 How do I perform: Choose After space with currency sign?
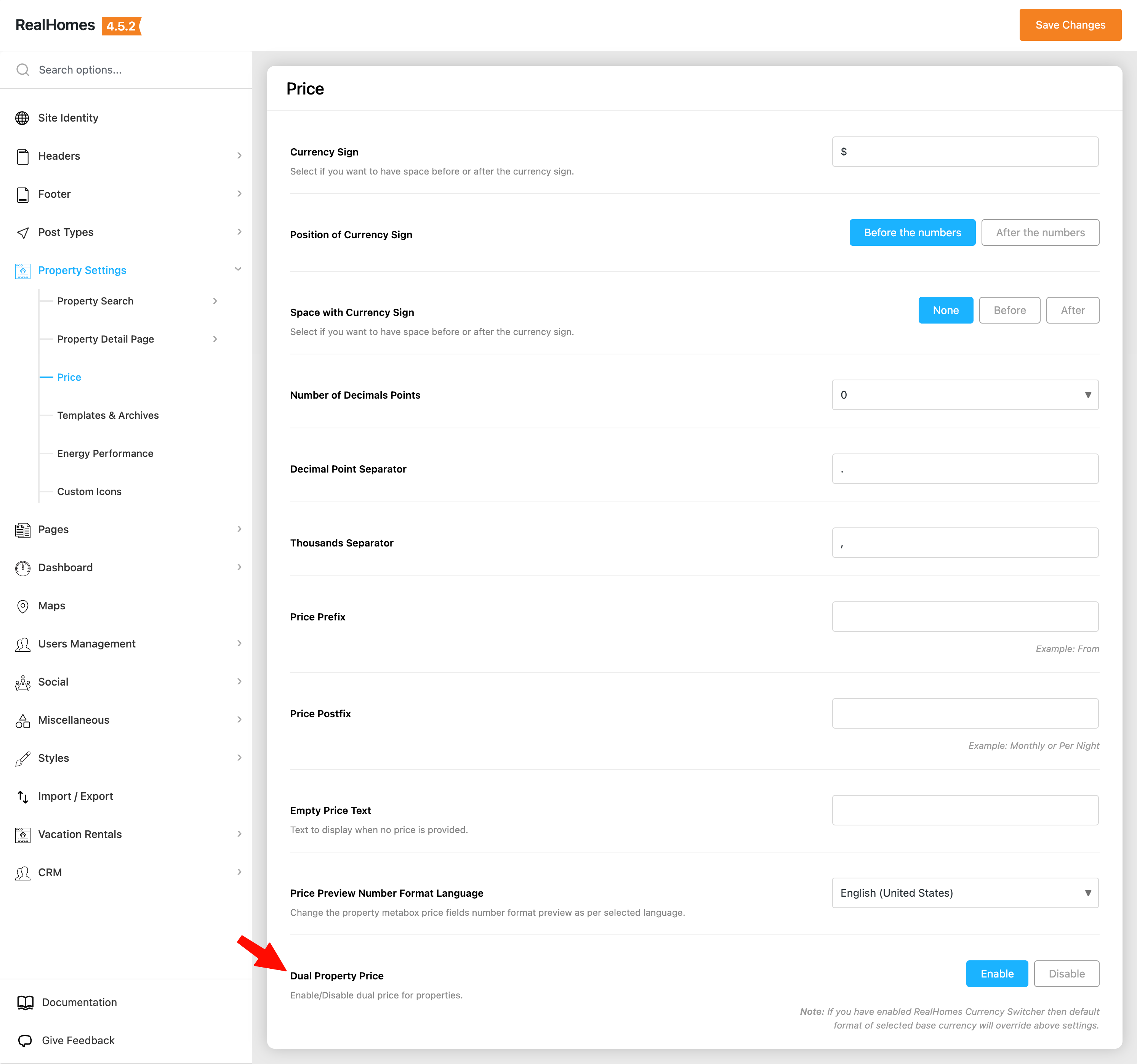pos(1072,310)
